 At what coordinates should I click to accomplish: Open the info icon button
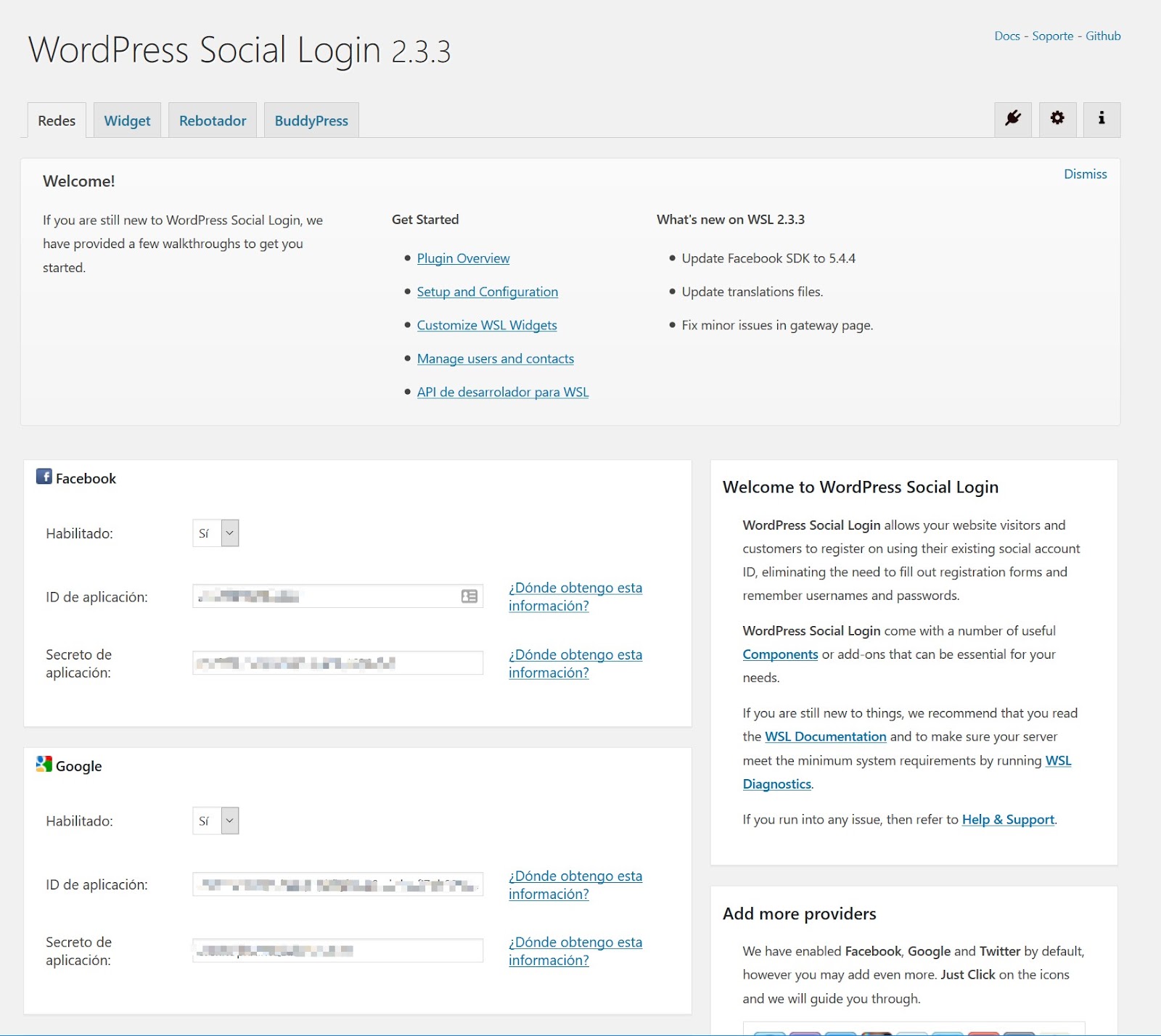[1101, 119]
